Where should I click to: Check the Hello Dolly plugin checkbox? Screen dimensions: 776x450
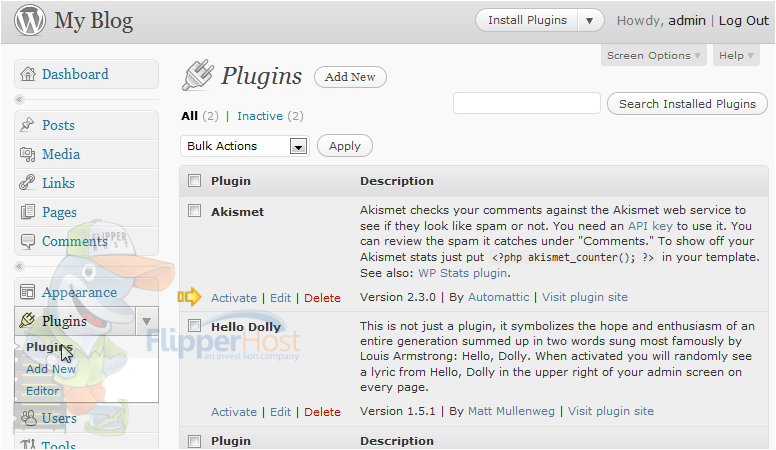194,326
